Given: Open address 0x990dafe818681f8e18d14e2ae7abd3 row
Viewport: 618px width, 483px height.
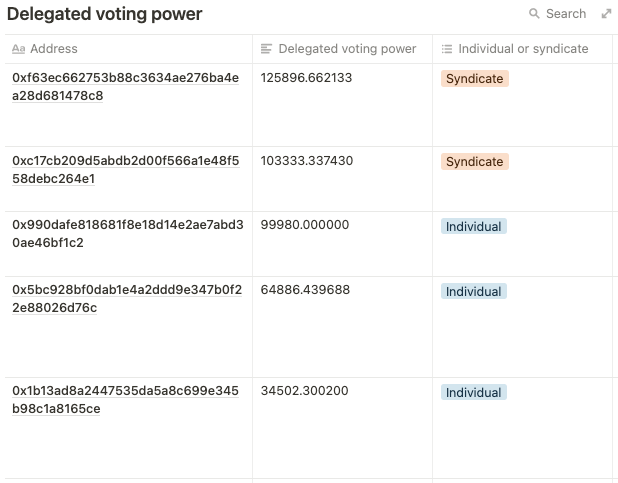Looking at the screenshot, I should point(127,226).
